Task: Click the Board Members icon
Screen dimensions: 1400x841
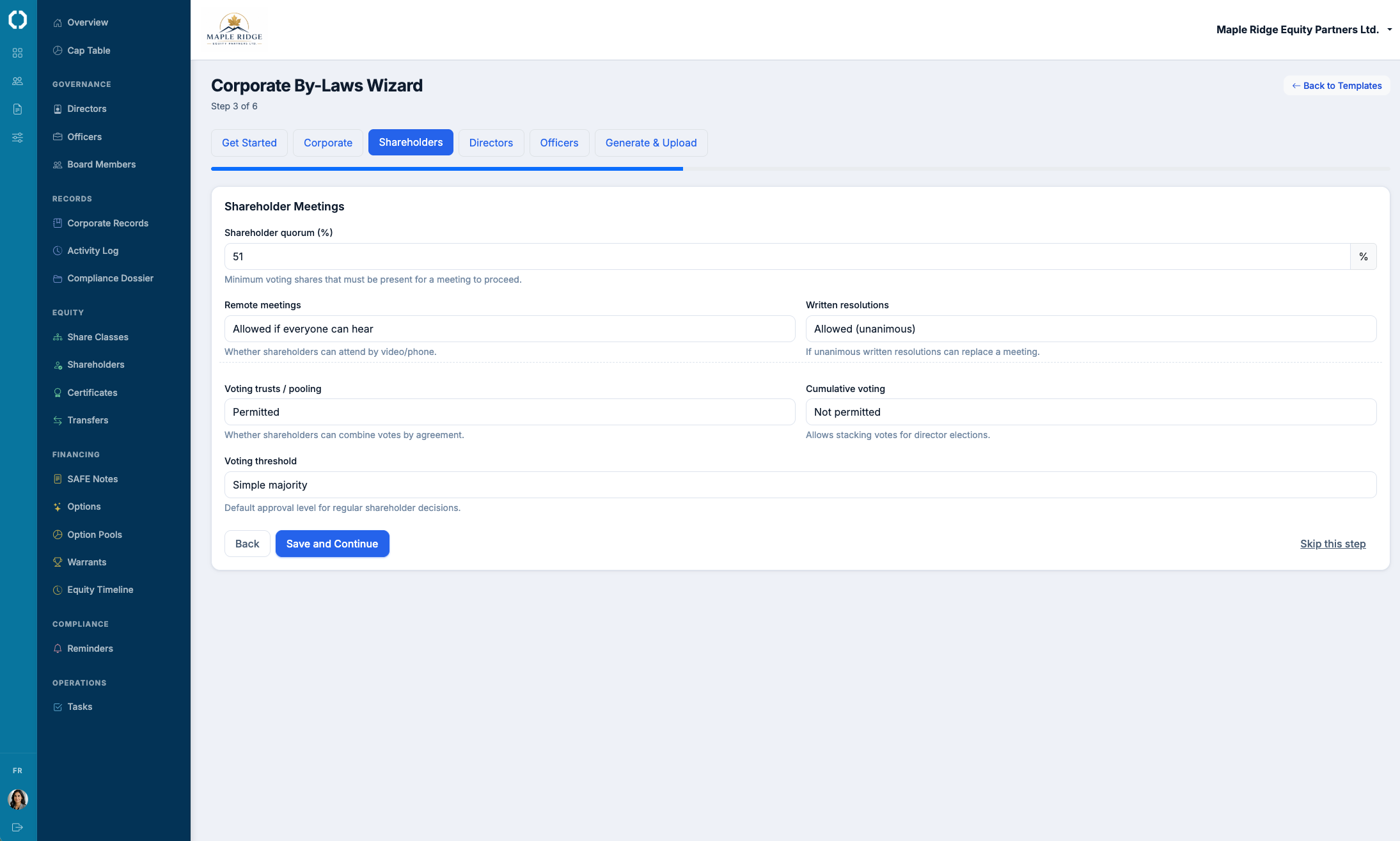Action: click(58, 164)
